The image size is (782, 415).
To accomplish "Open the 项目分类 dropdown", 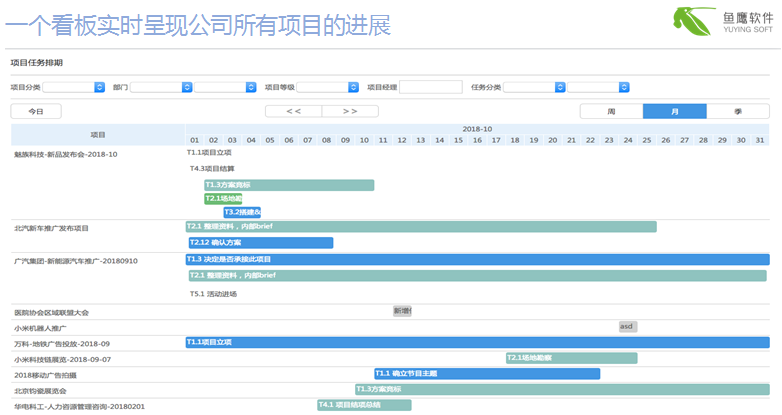I will pos(73,88).
